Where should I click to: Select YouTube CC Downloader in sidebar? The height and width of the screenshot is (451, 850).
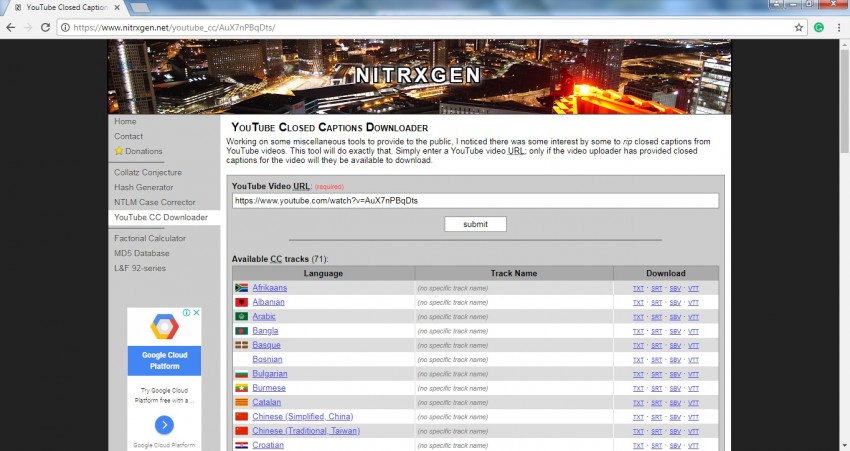click(x=161, y=217)
